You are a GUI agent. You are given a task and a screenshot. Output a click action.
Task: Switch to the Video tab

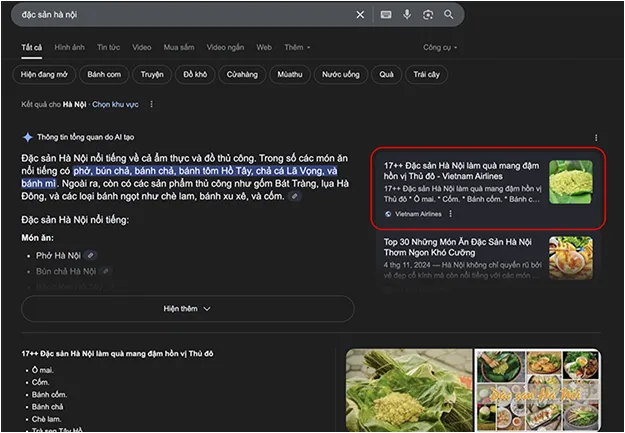(142, 47)
